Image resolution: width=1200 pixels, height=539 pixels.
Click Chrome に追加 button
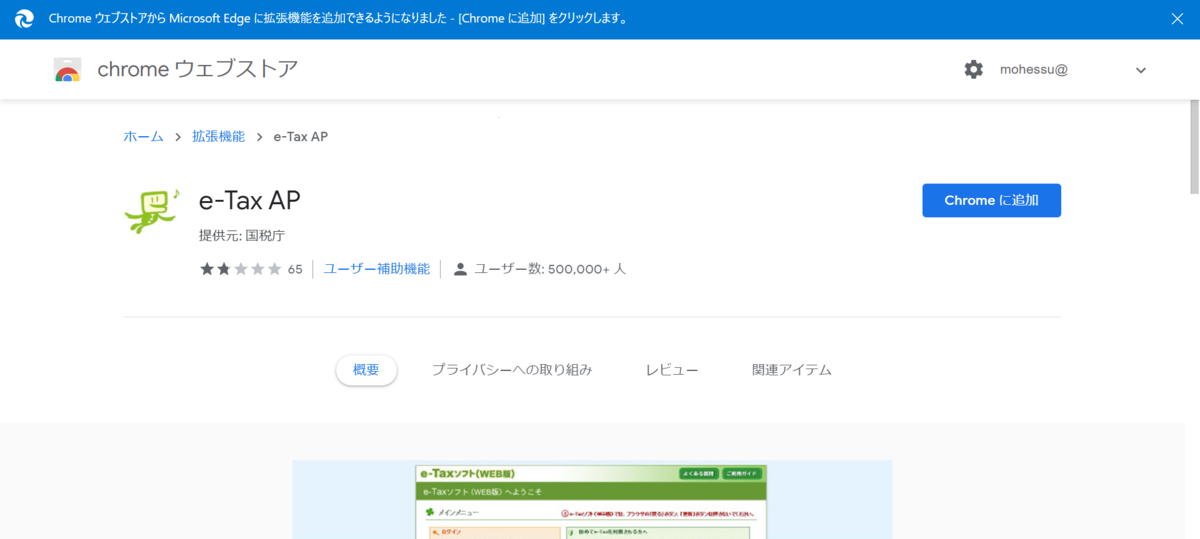coord(991,200)
